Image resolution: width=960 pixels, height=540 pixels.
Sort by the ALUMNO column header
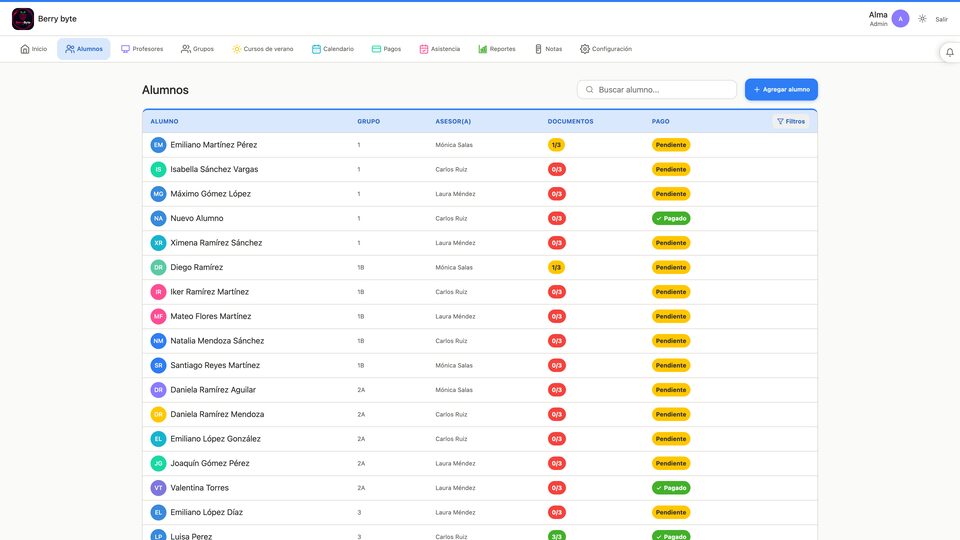(x=165, y=121)
